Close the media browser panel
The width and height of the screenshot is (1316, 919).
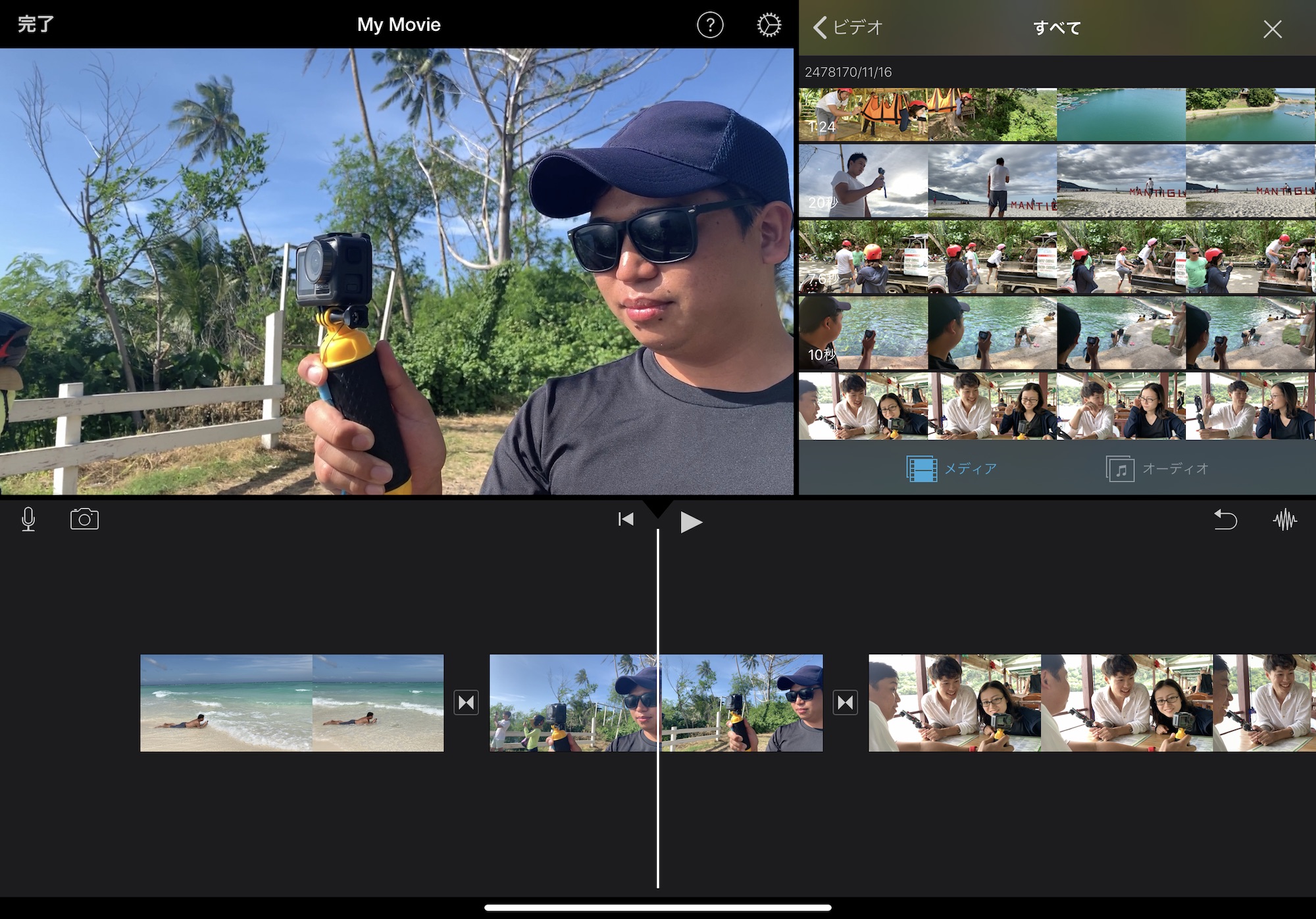tap(1272, 29)
